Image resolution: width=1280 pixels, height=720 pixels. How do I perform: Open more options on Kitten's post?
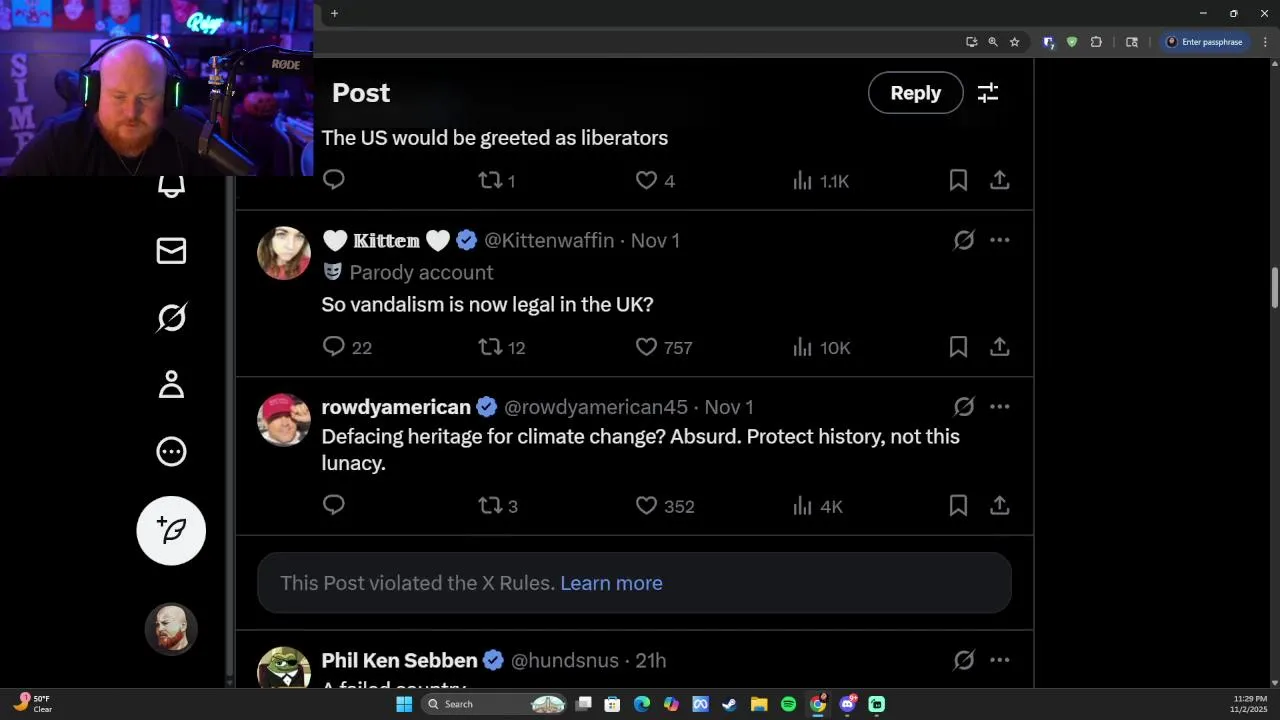(999, 240)
